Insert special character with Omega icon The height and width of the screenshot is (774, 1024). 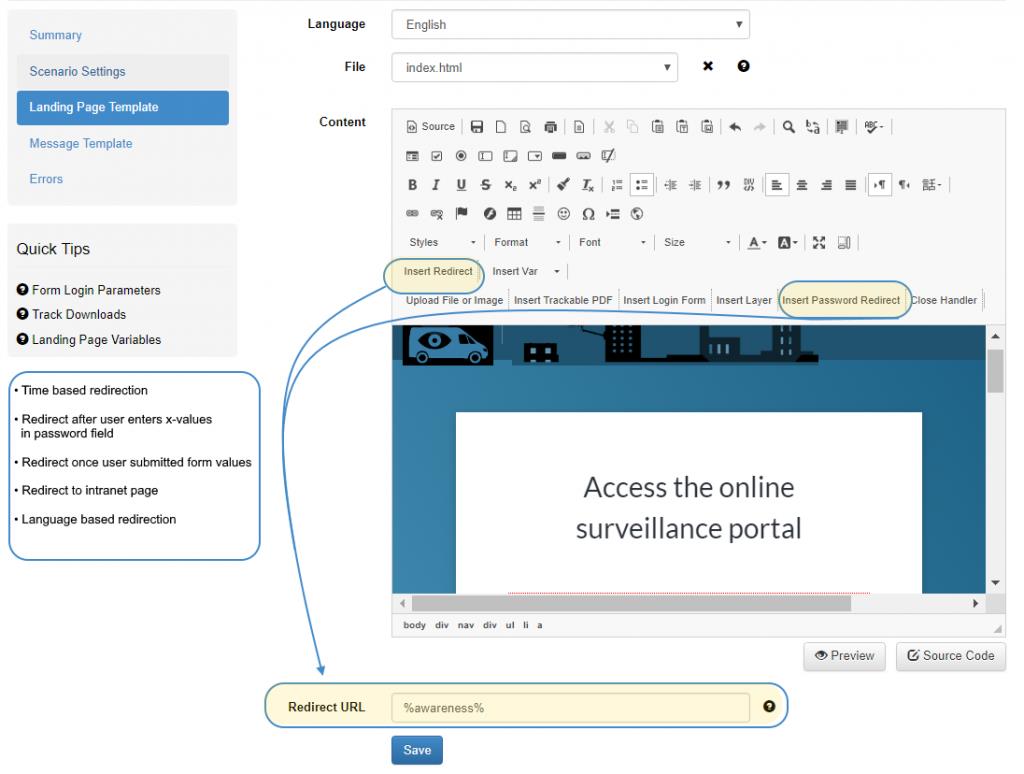click(x=588, y=214)
